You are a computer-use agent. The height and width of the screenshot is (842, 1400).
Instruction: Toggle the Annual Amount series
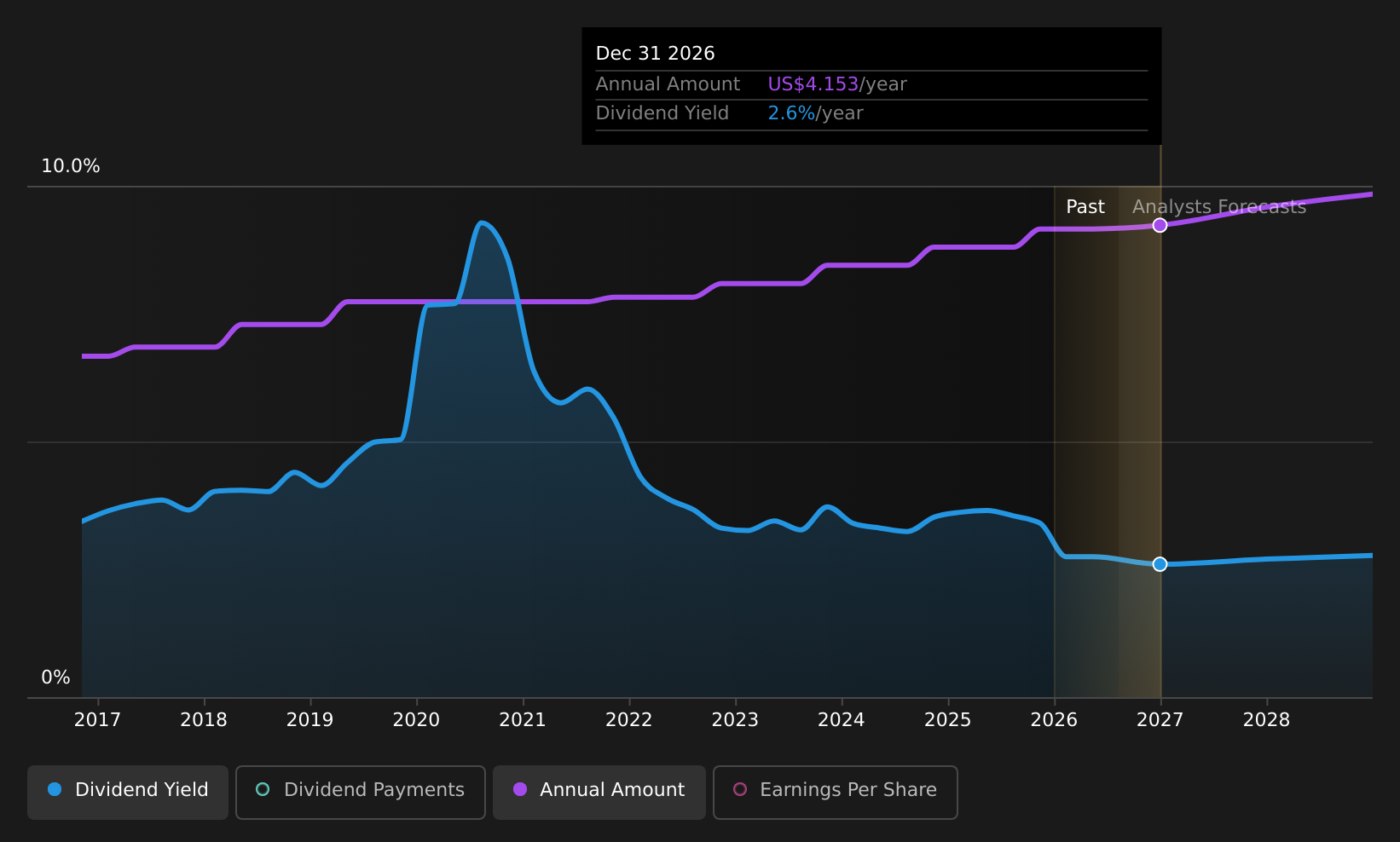[599, 793]
